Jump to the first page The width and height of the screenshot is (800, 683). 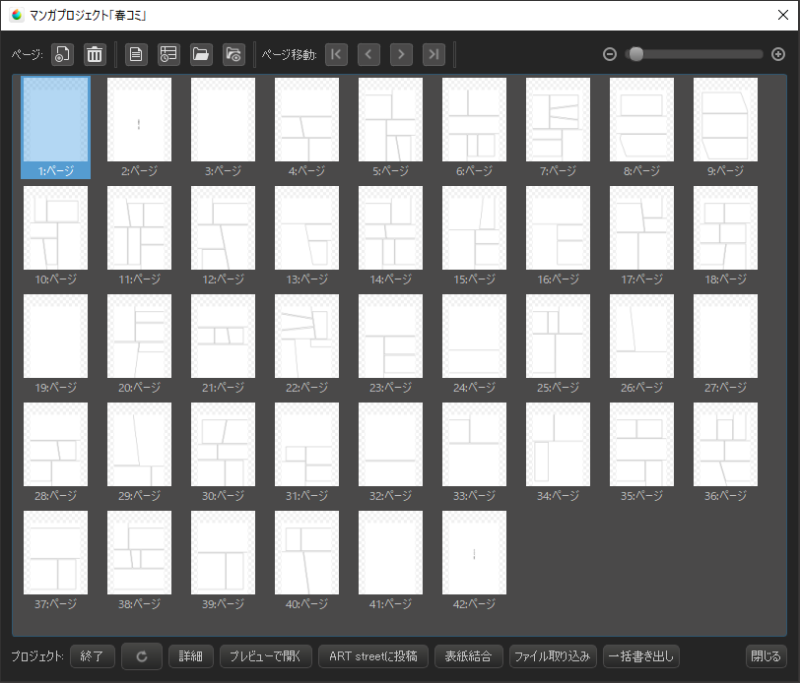coord(336,54)
